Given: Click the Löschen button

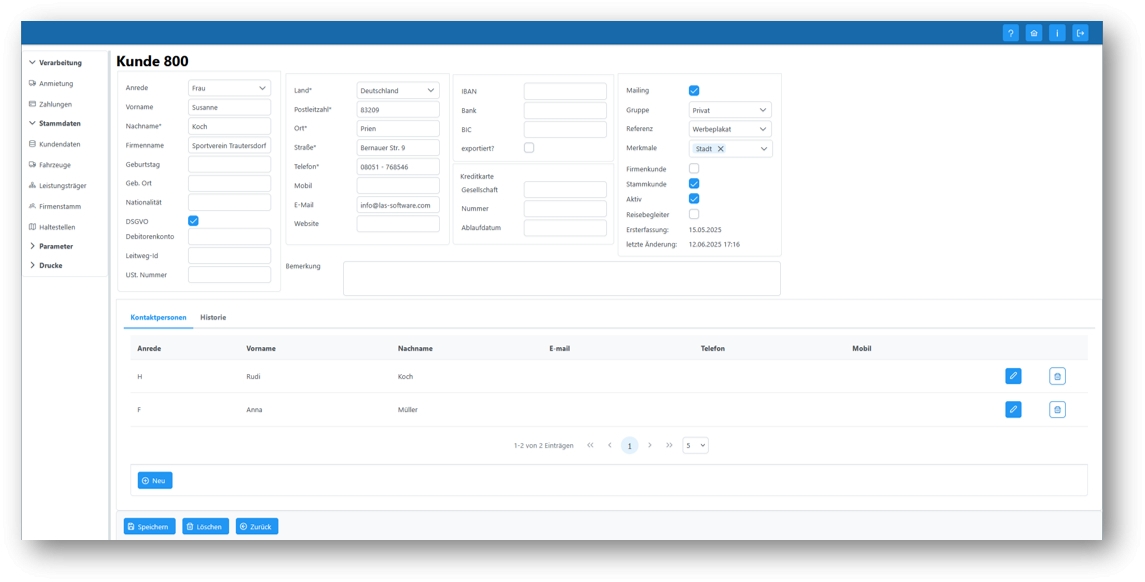Looking at the screenshot, I should click(x=206, y=527).
